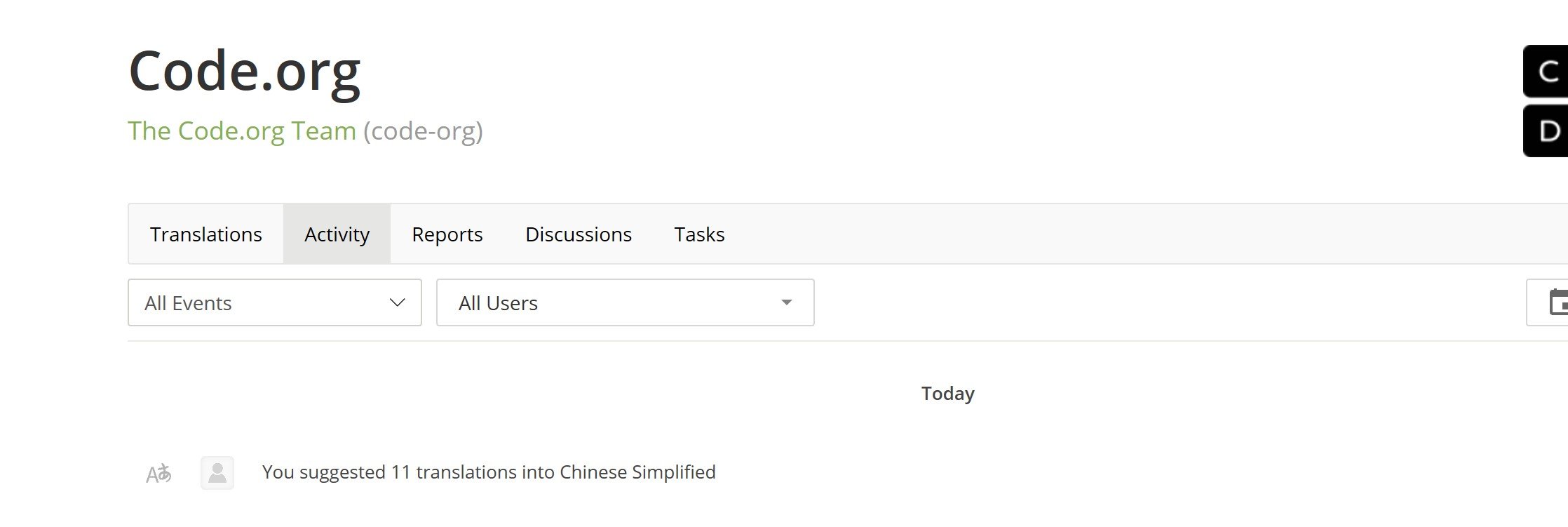Click the Code.org project title
Screen dimensions: 1568x527
tap(244, 71)
